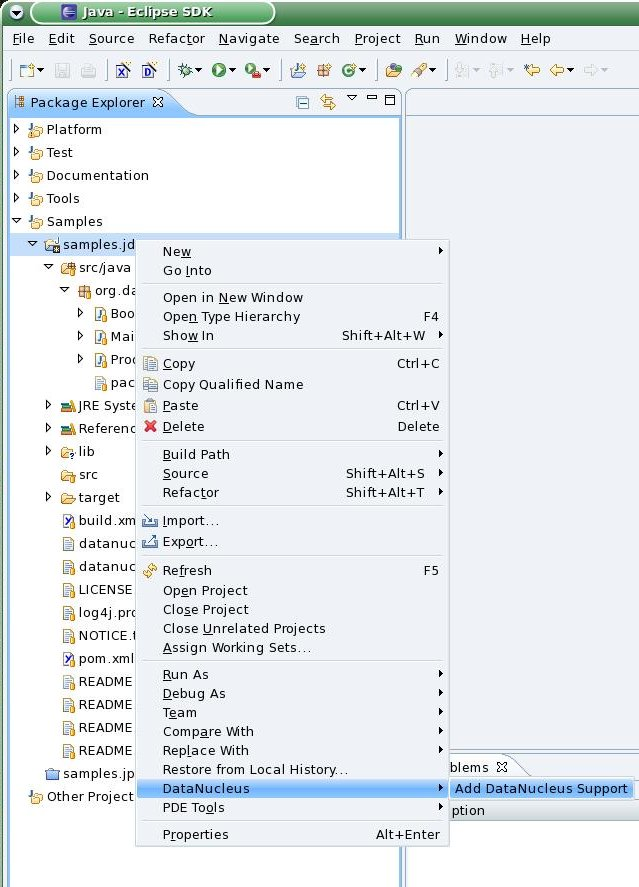Select the src folder in tree
The width and height of the screenshot is (639, 887).
[x=80, y=475]
